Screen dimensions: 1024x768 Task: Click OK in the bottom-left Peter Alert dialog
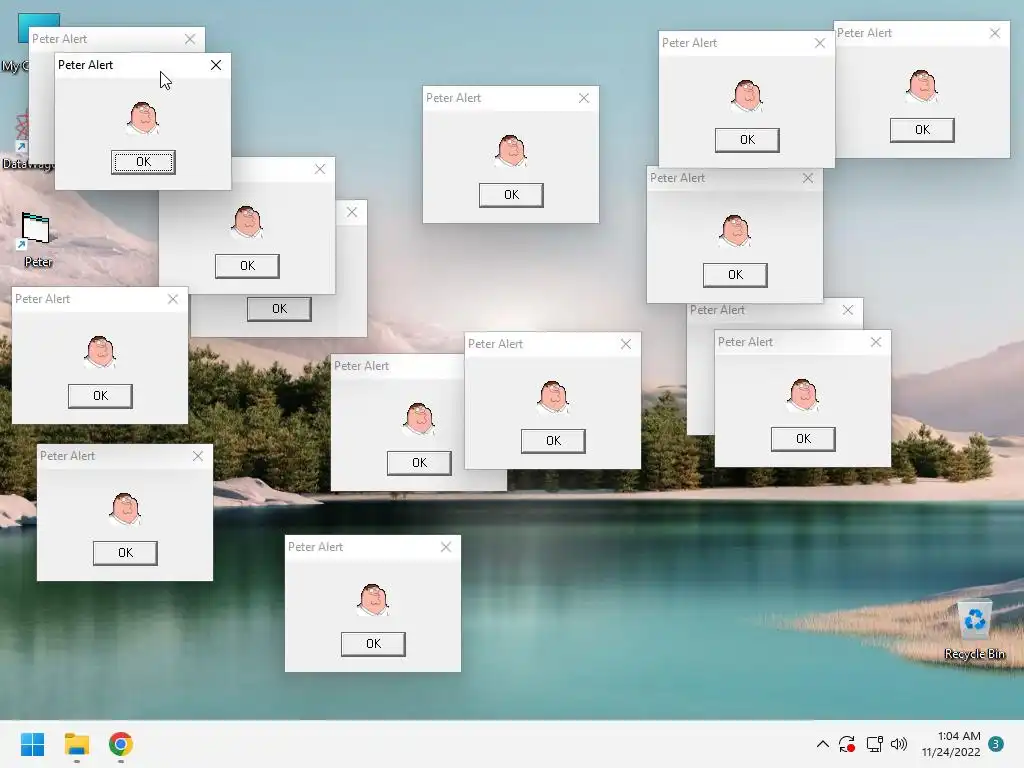coord(125,553)
